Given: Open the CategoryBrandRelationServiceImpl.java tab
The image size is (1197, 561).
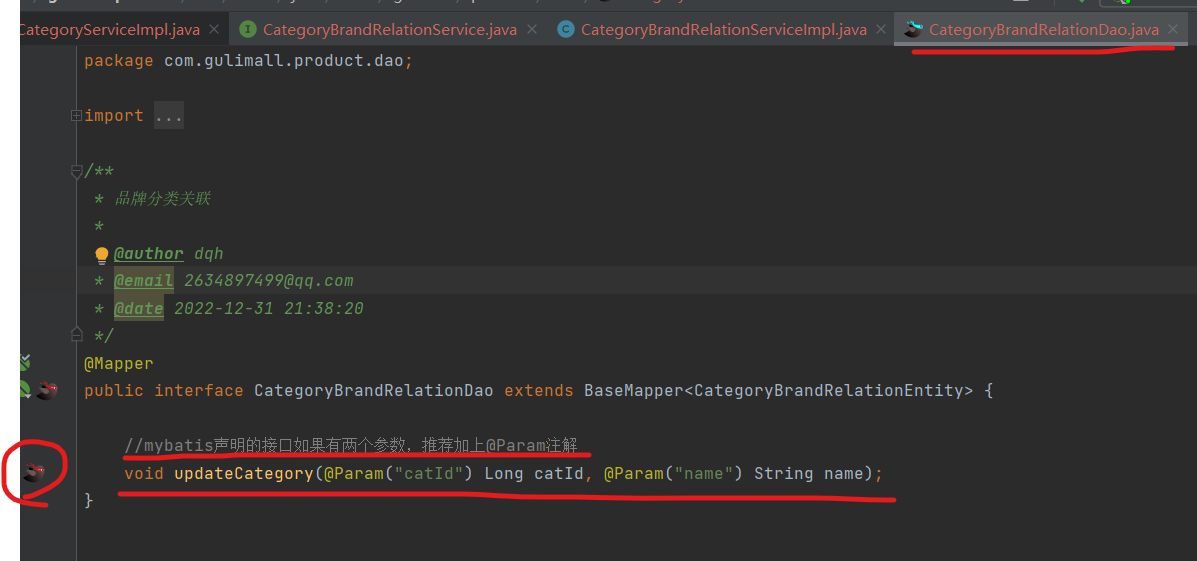Looking at the screenshot, I should tap(724, 30).
